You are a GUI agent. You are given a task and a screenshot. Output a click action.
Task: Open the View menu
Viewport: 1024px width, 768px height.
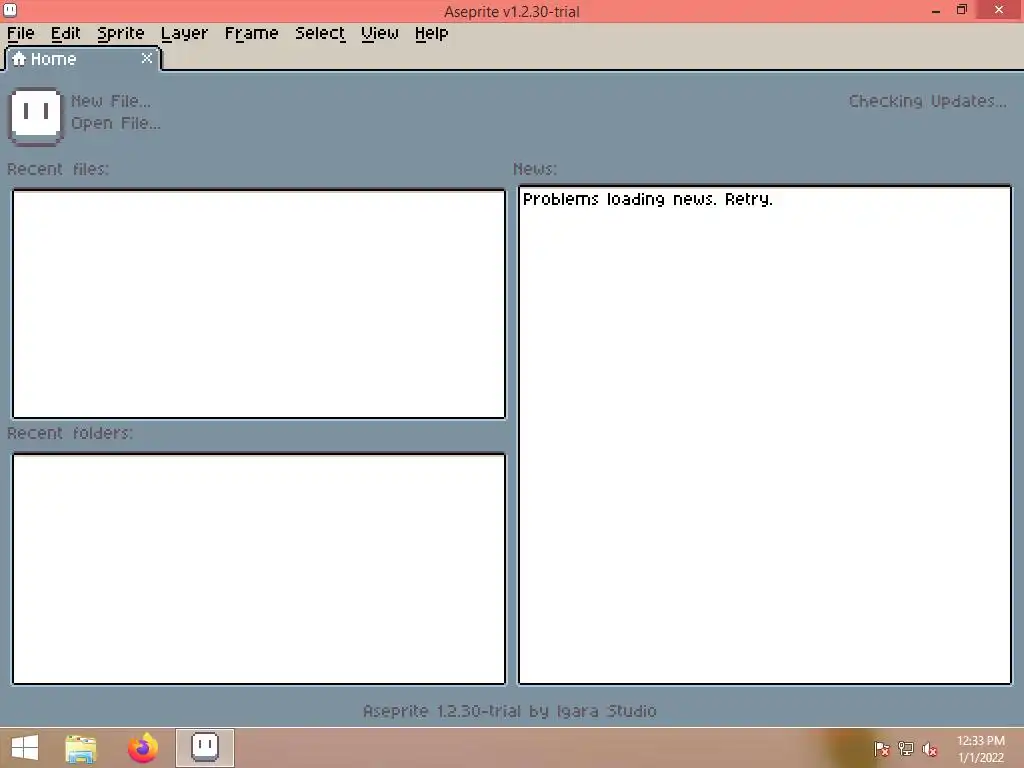tap(379, 33)
